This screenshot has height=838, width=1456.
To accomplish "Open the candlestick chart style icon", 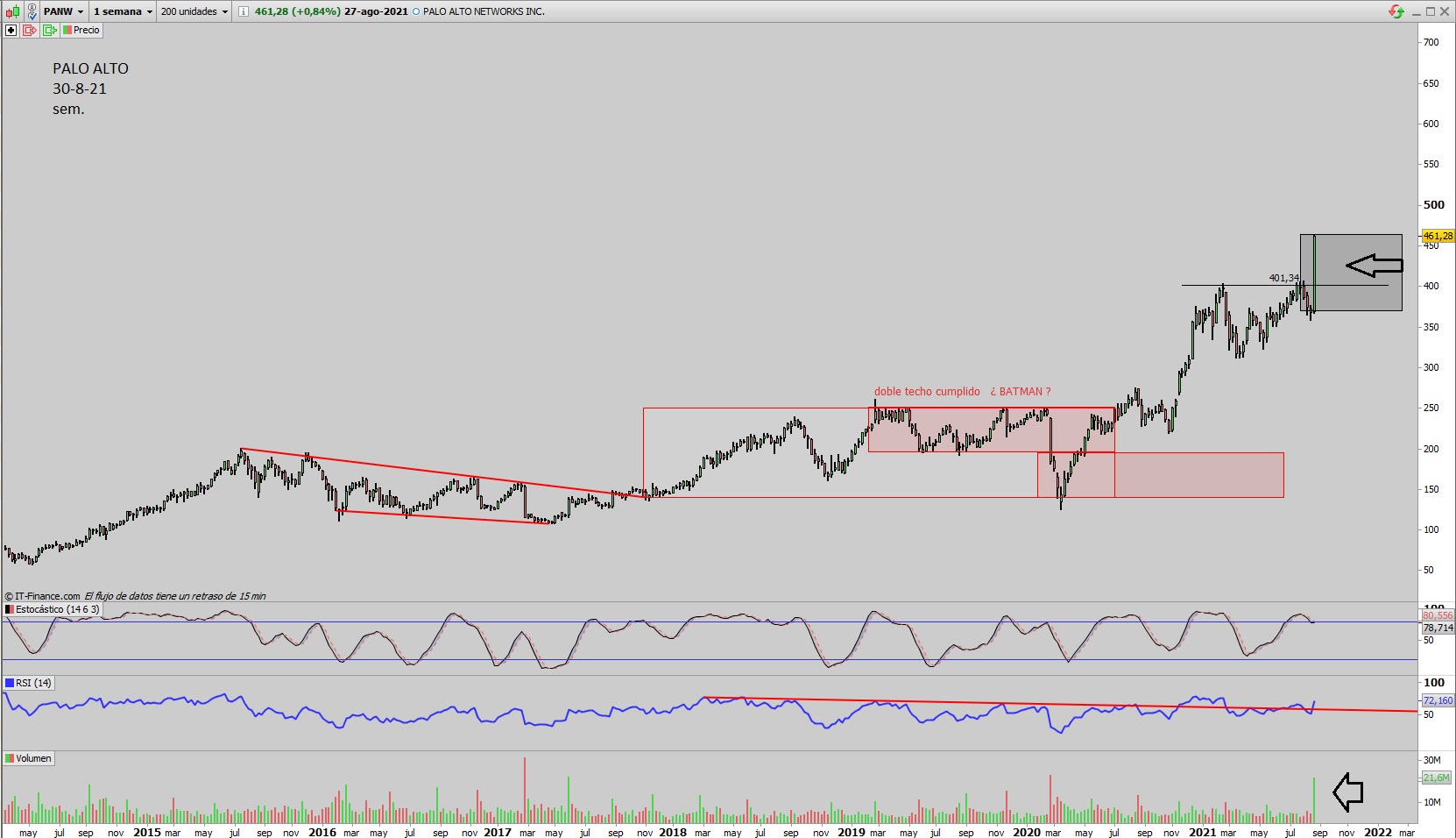I will 12,11.
